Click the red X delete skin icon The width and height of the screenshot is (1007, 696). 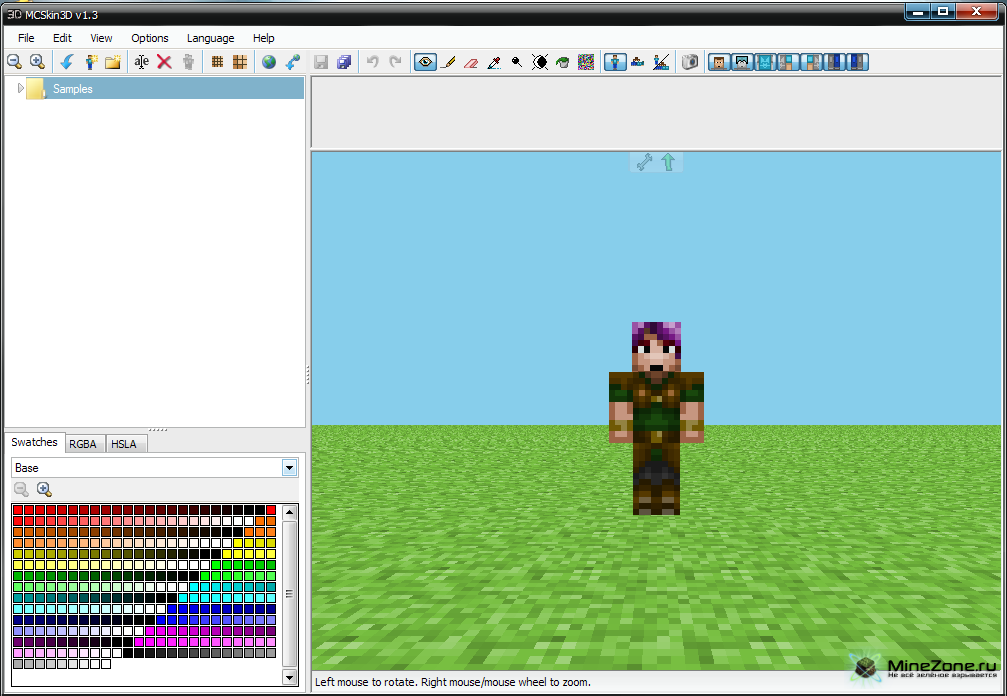click(x=164, y=62)
